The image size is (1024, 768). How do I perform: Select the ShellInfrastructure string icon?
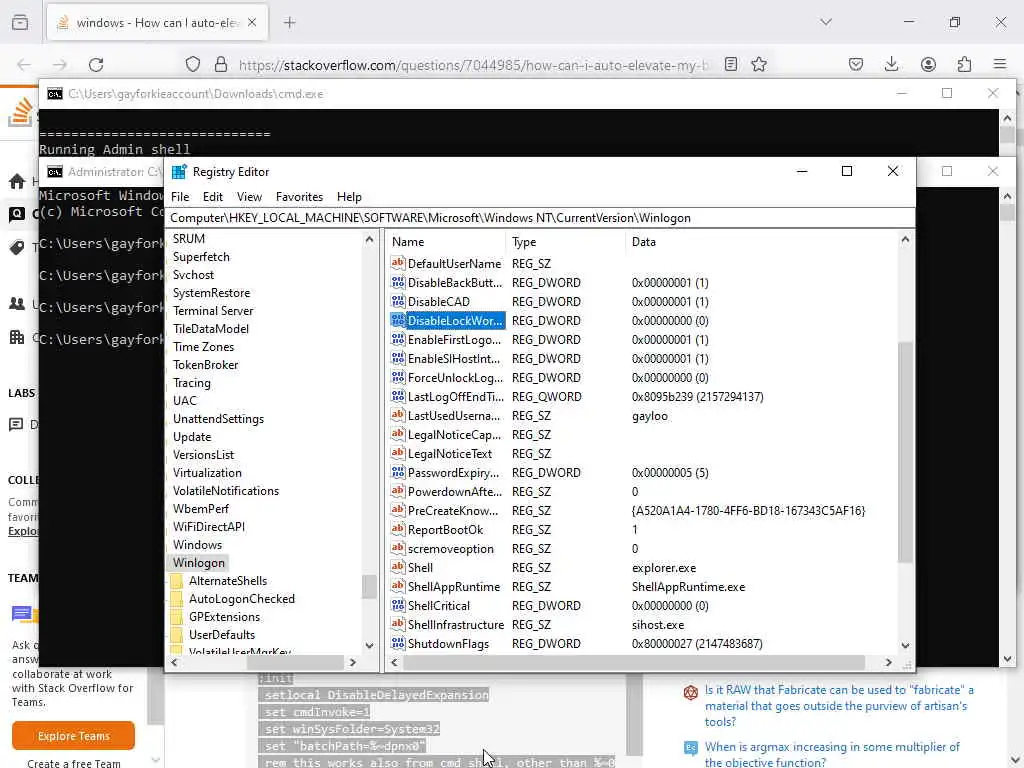click(398, 624)
